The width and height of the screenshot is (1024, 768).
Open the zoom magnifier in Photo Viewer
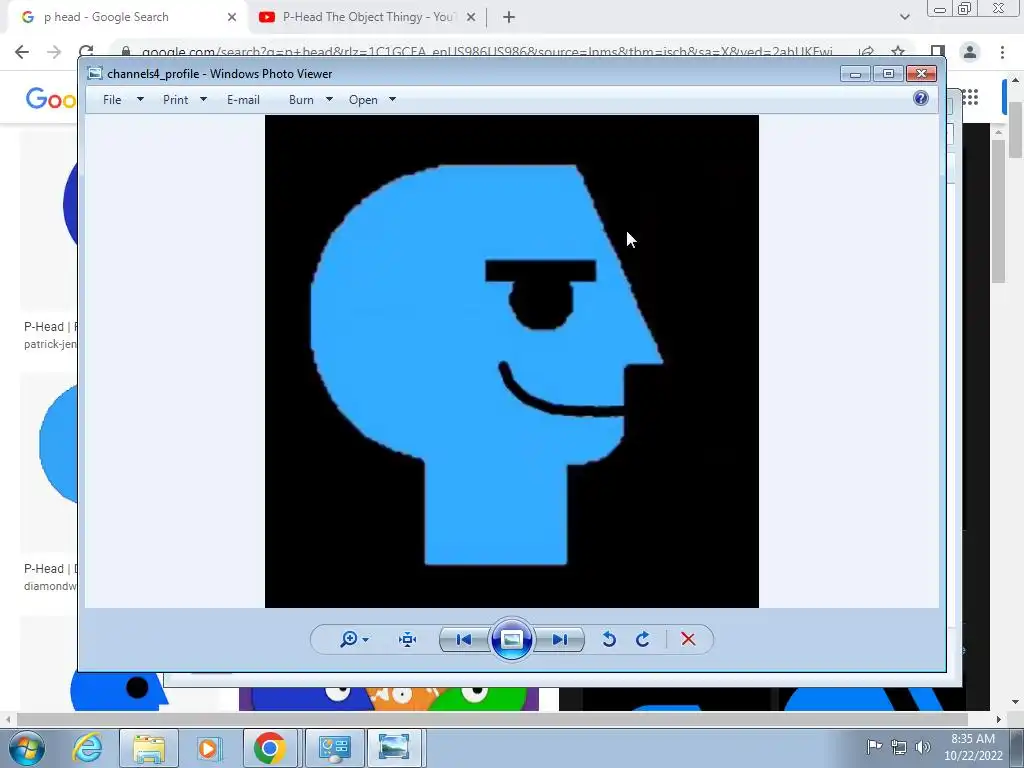pos(349,639)
